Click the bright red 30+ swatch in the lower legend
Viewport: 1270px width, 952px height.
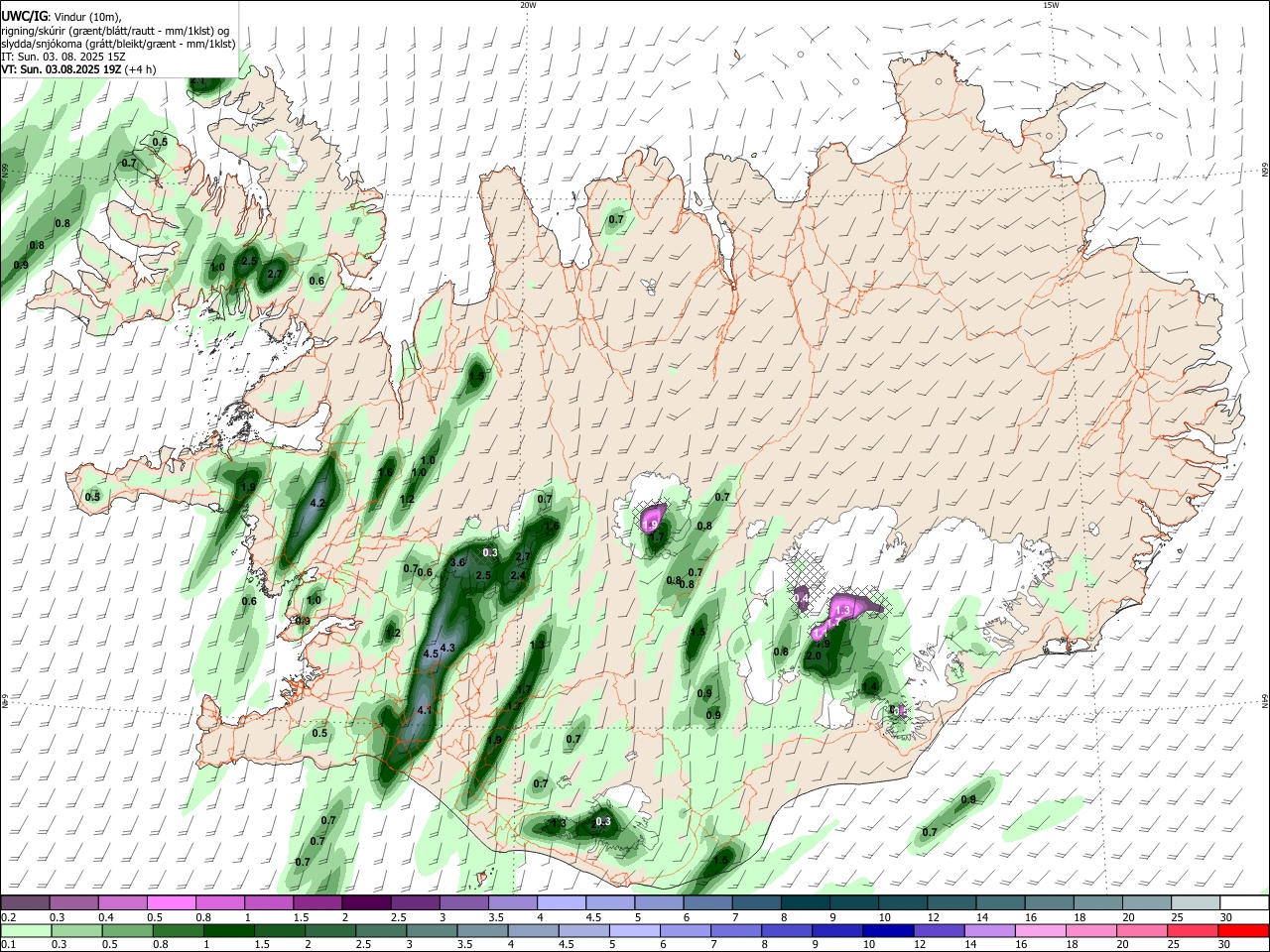tap(1243, 930)
